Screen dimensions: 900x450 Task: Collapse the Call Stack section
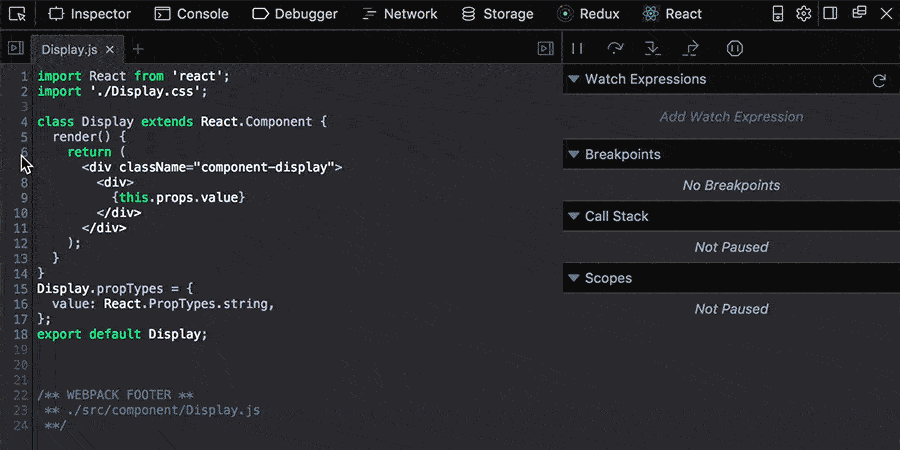(574, 217)
